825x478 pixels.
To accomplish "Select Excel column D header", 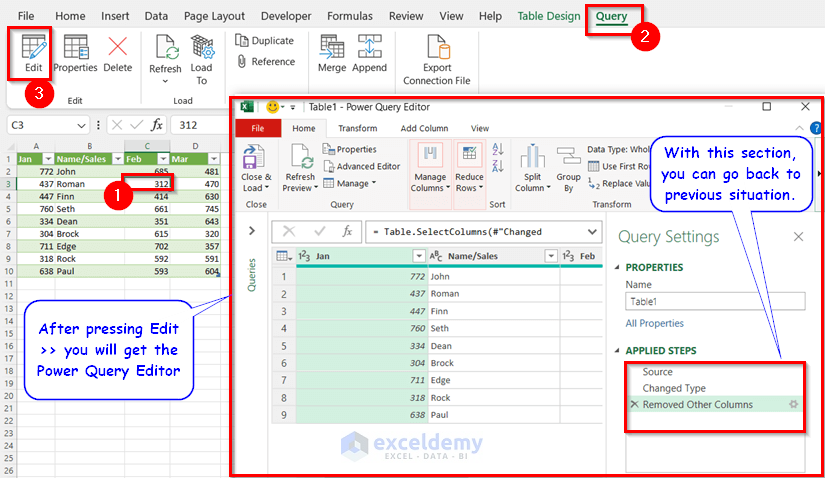I will (195, 146).
